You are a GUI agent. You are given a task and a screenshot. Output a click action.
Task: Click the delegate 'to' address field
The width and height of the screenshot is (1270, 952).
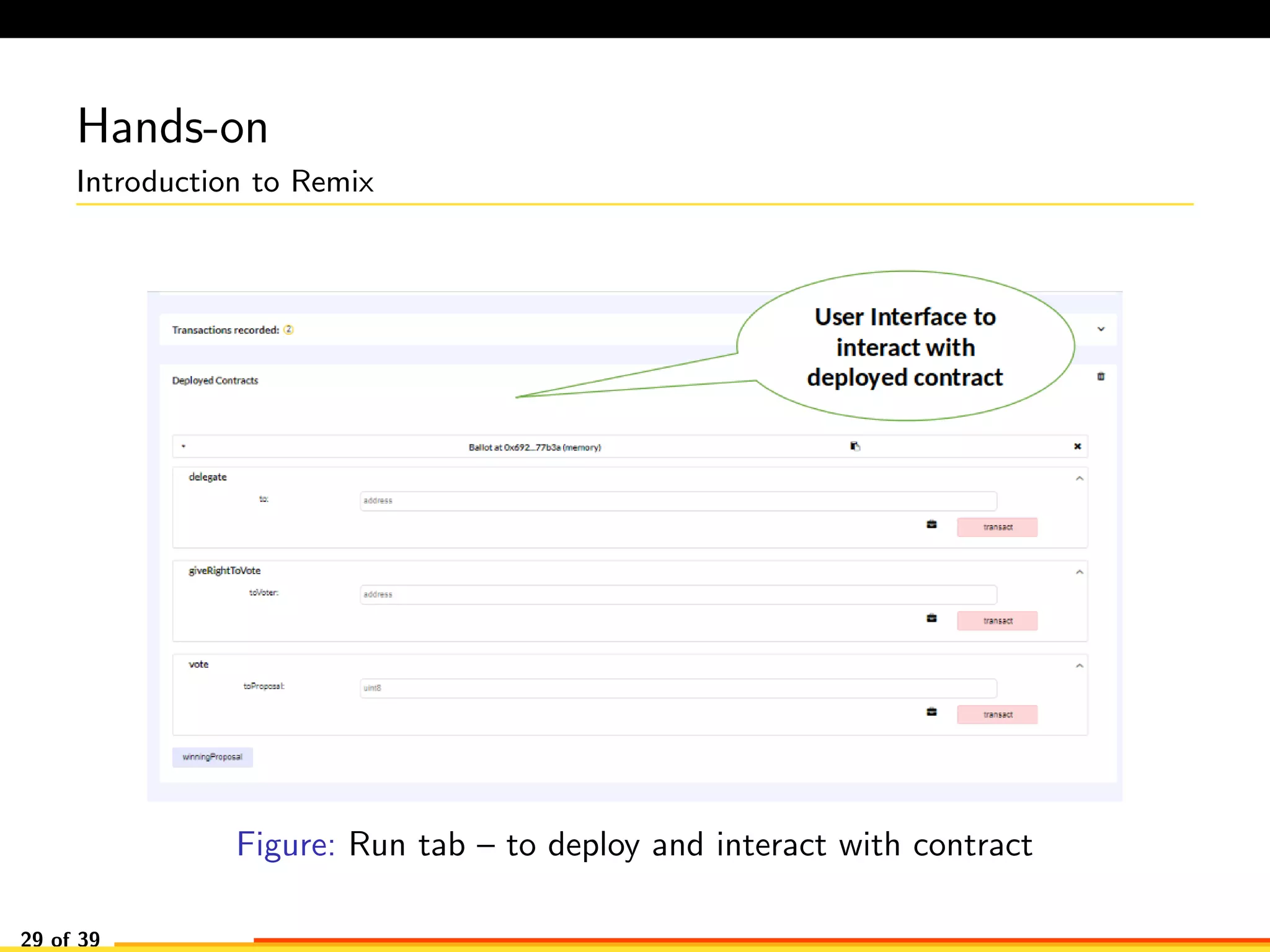678,501
